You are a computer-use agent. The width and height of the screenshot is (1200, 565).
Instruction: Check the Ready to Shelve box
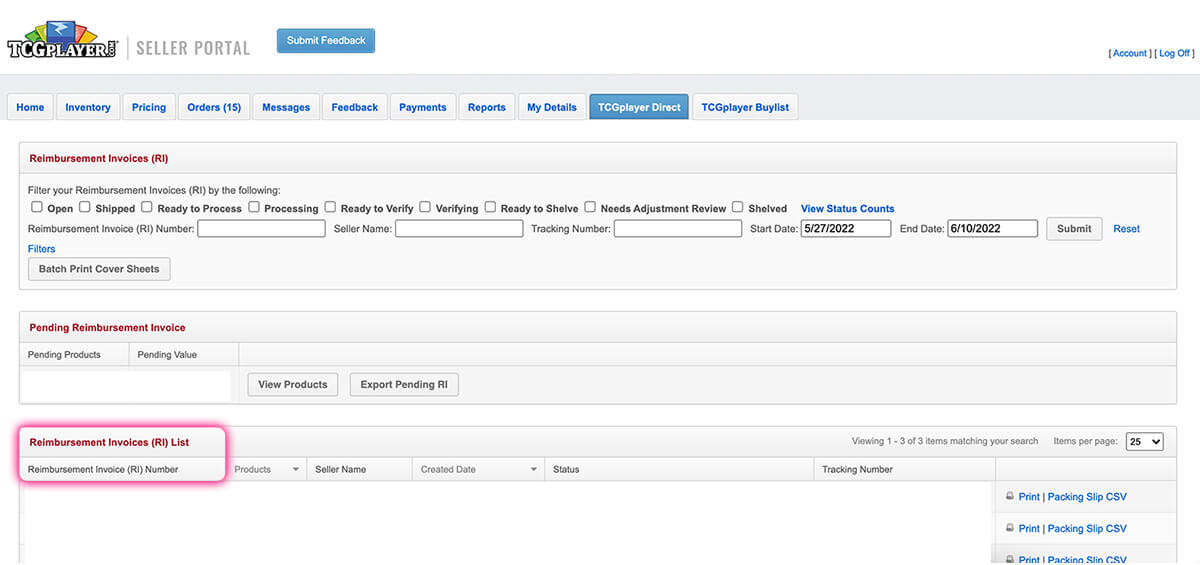pyautogui.click(x=490, y=208)
